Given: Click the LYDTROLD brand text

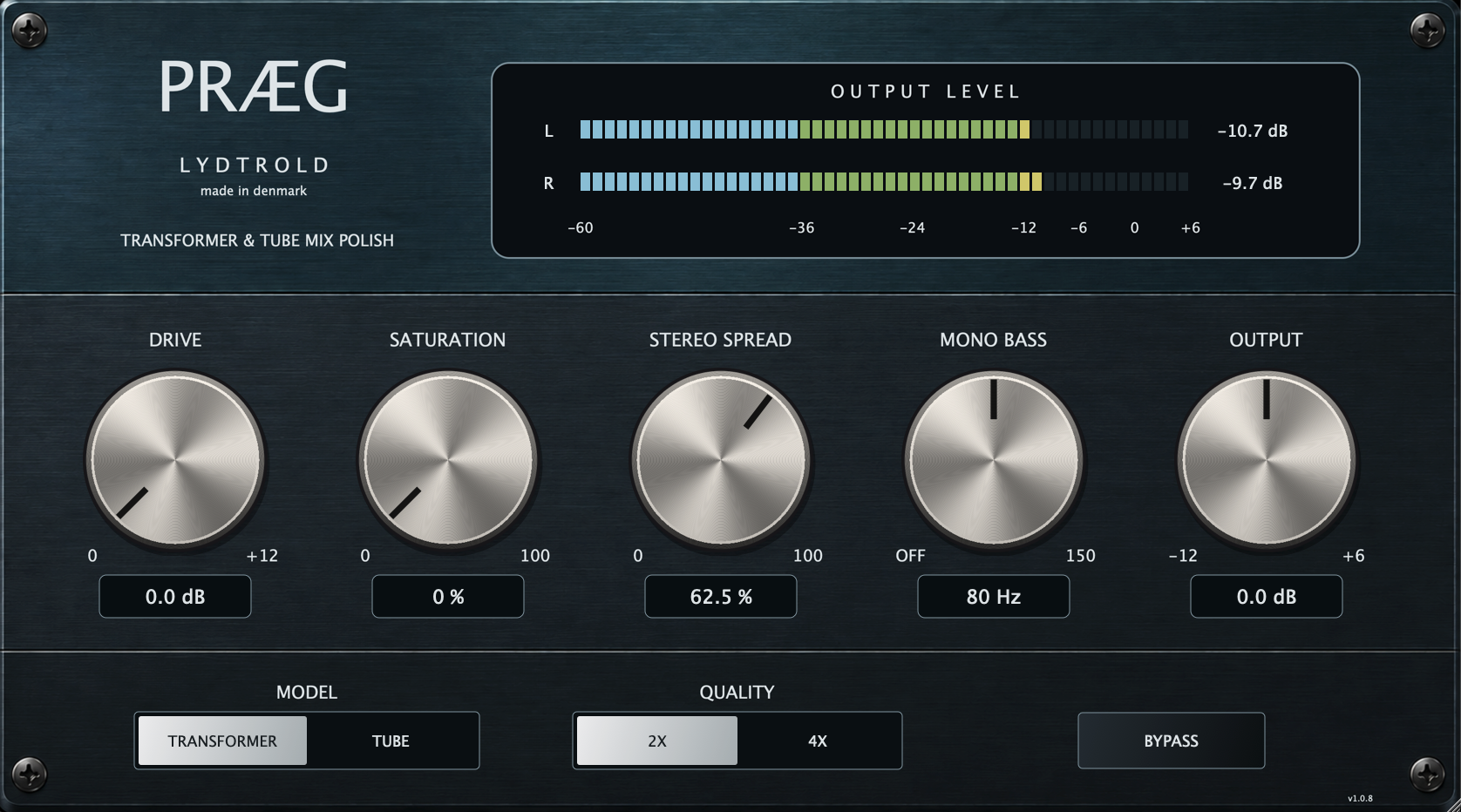Looking at the screenshot, I should [255, 165].
